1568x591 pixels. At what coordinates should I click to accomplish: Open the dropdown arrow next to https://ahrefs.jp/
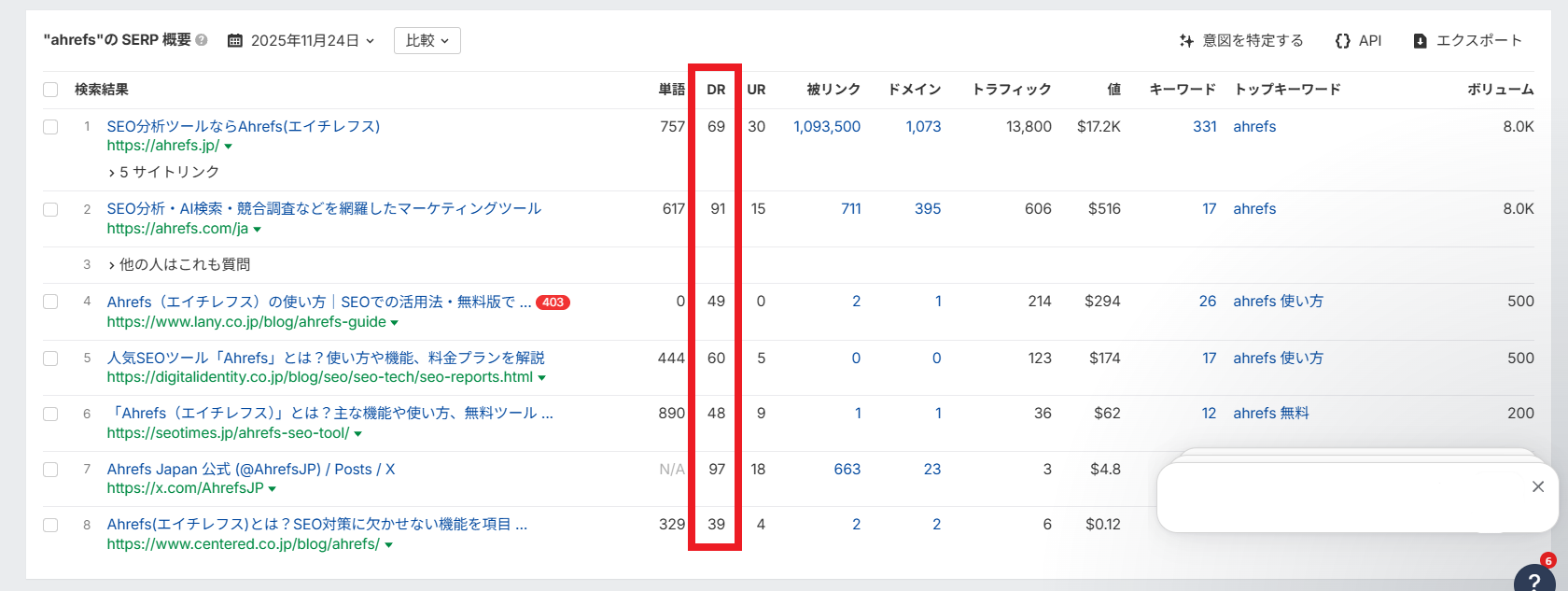(228, 147)
